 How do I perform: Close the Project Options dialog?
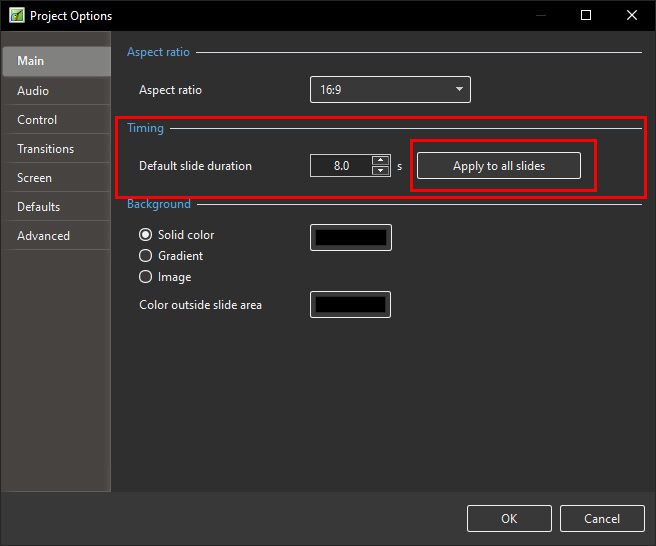point(631,15)
